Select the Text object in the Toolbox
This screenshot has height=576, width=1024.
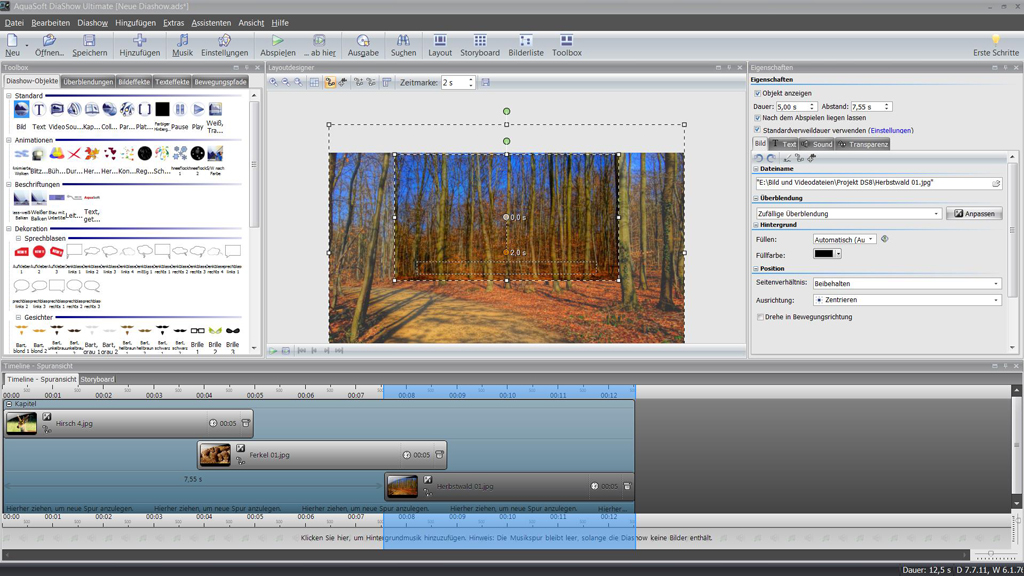tap(39, 110)
